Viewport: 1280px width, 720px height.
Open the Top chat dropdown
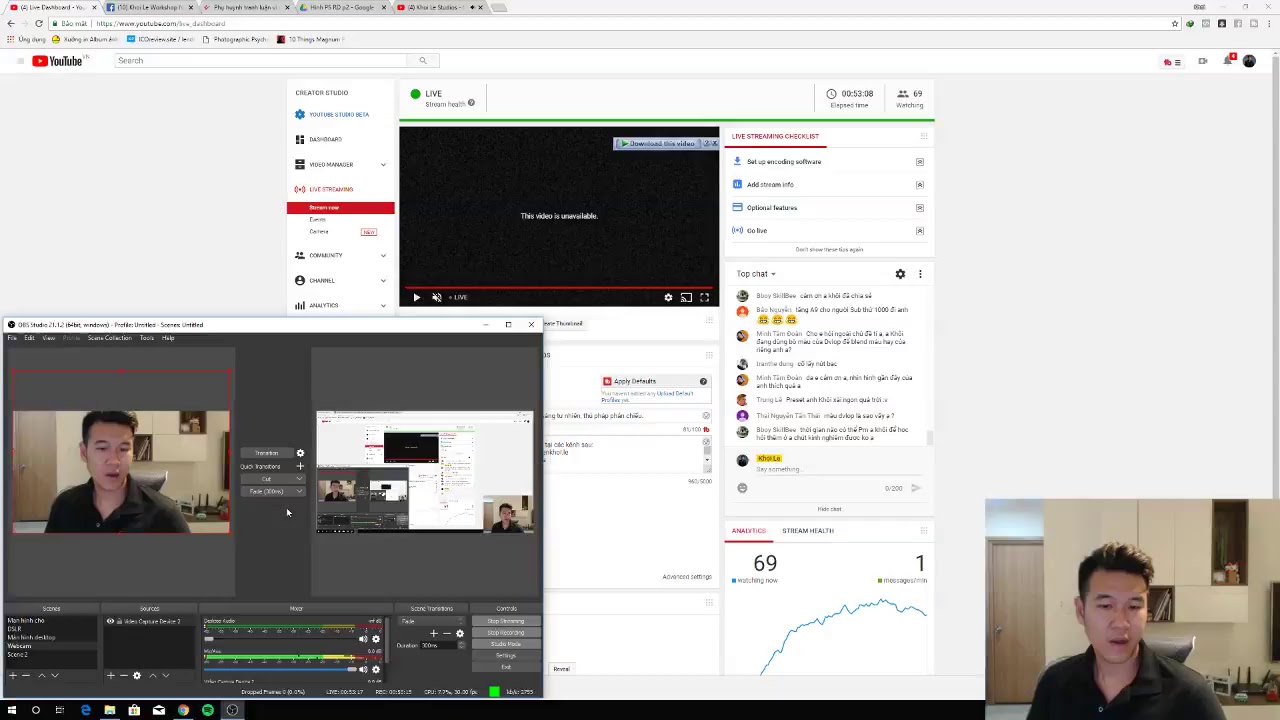pyautogui.click(x=756, y=274)
